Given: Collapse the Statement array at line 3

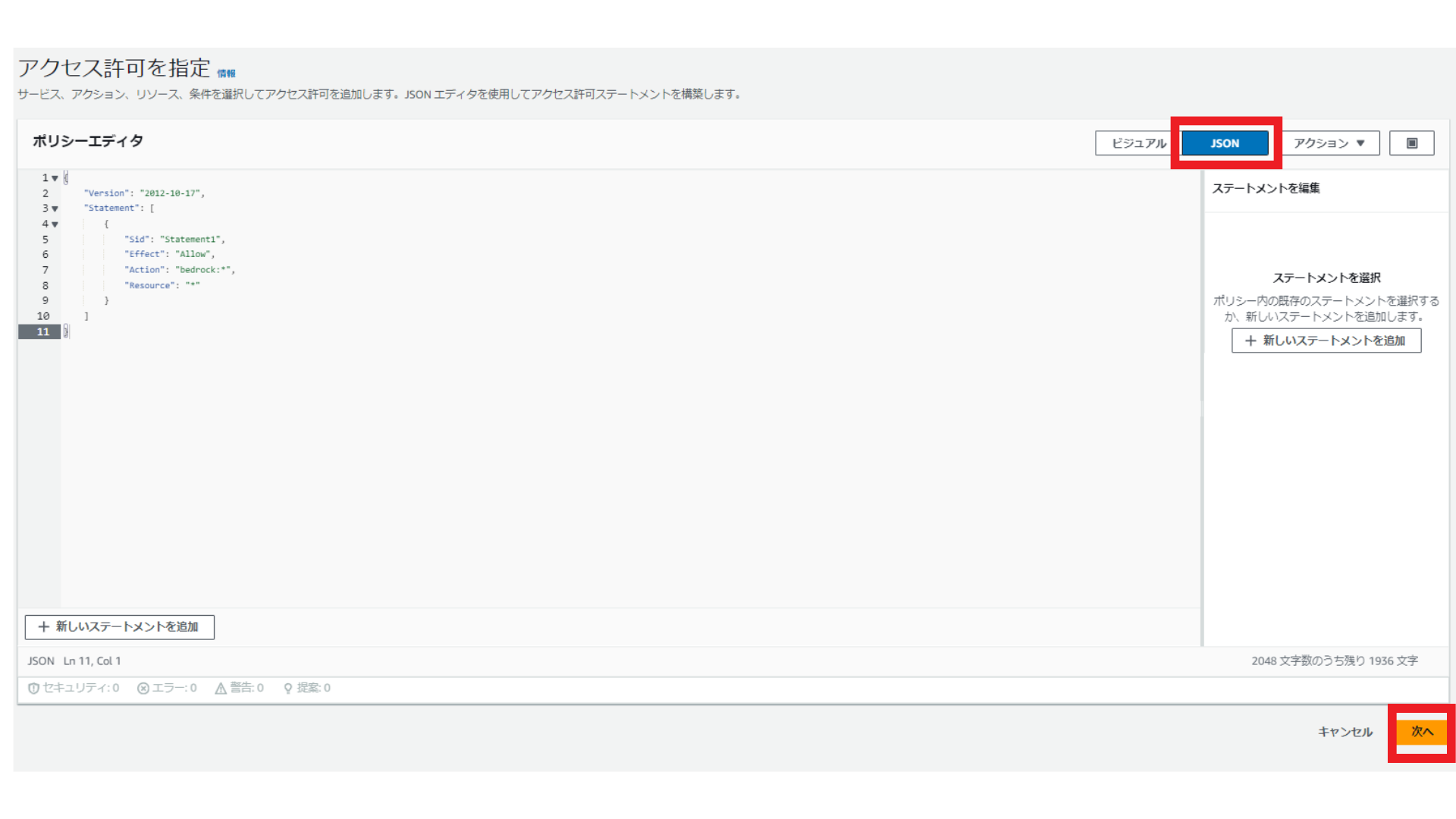Looking at the screenshot, I should click(54, 208).
